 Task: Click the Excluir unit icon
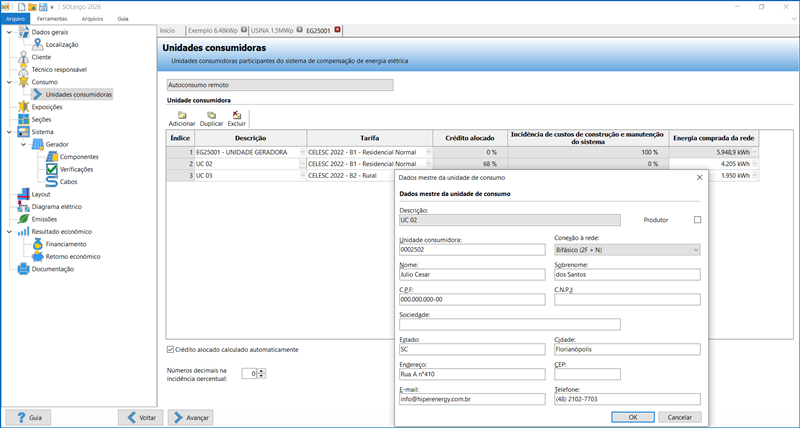coord(237,115)
